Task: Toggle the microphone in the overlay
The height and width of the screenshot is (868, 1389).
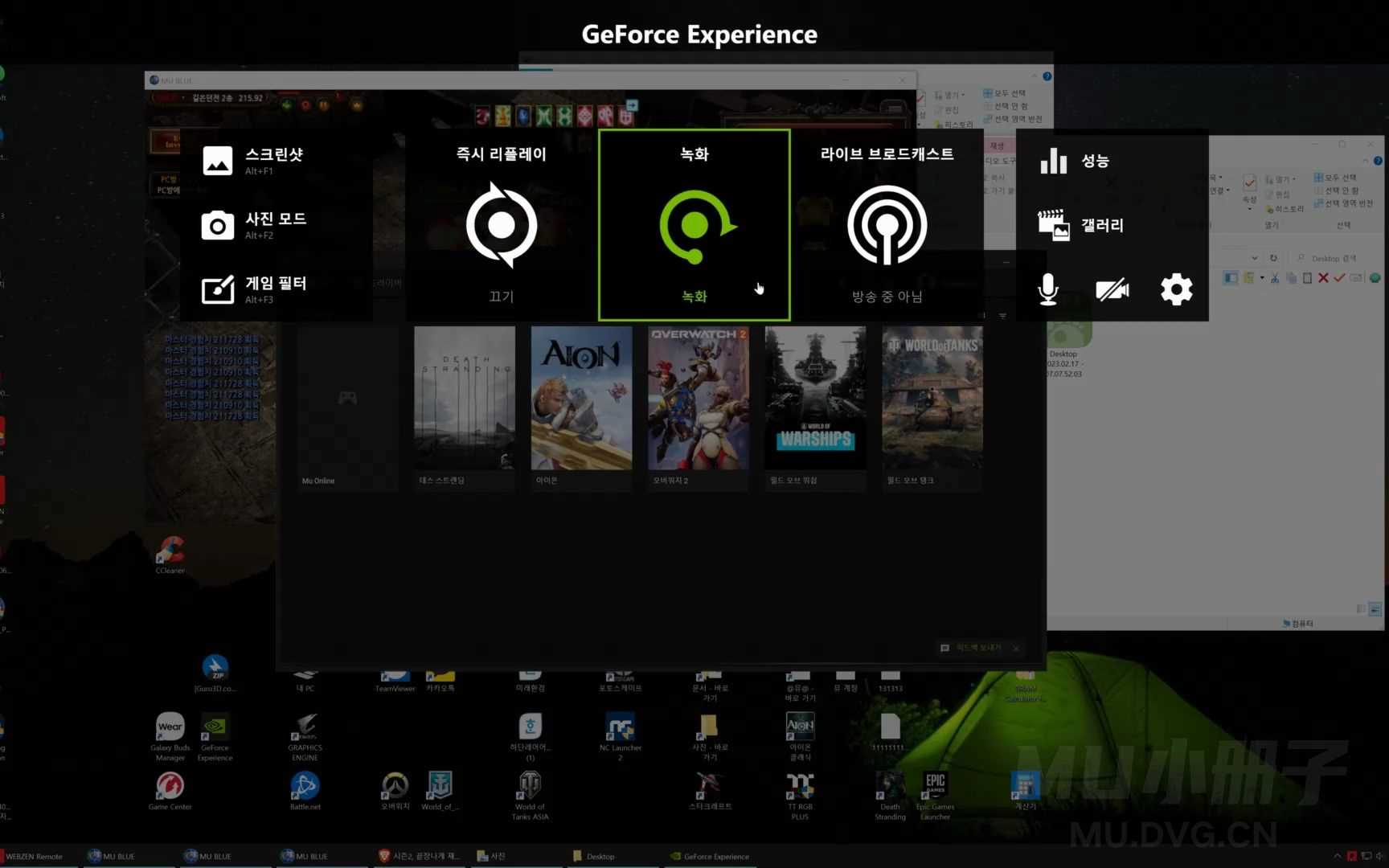Action: point(1048,289)
